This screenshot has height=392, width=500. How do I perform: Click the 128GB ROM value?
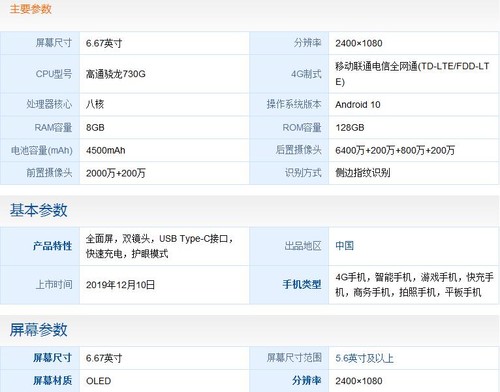(350, 127)
